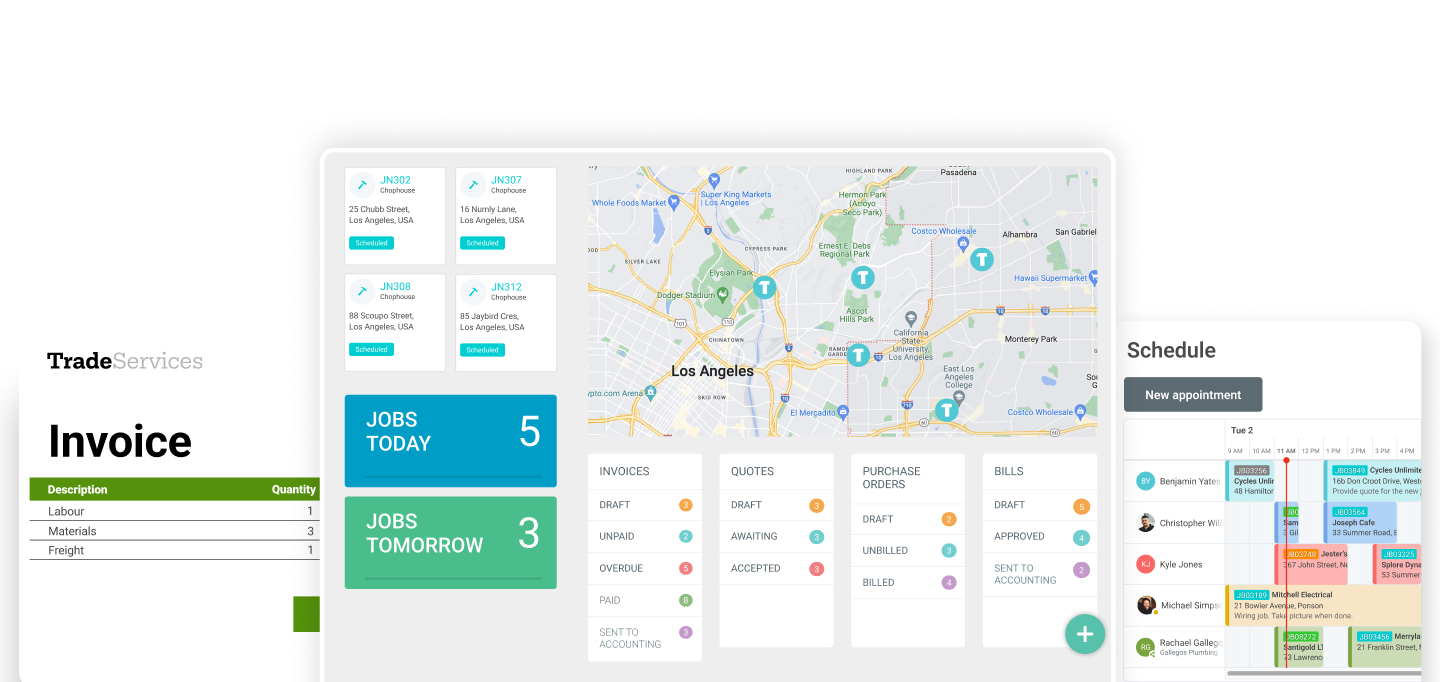1440x682 pixels.
Task: Open the Draft row under Quotes
Action: 776,505
